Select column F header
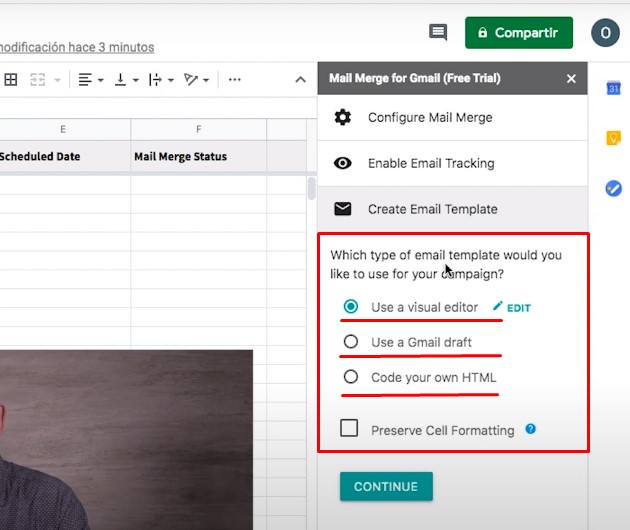The image size is (630, 530). (x=198, y=129)
